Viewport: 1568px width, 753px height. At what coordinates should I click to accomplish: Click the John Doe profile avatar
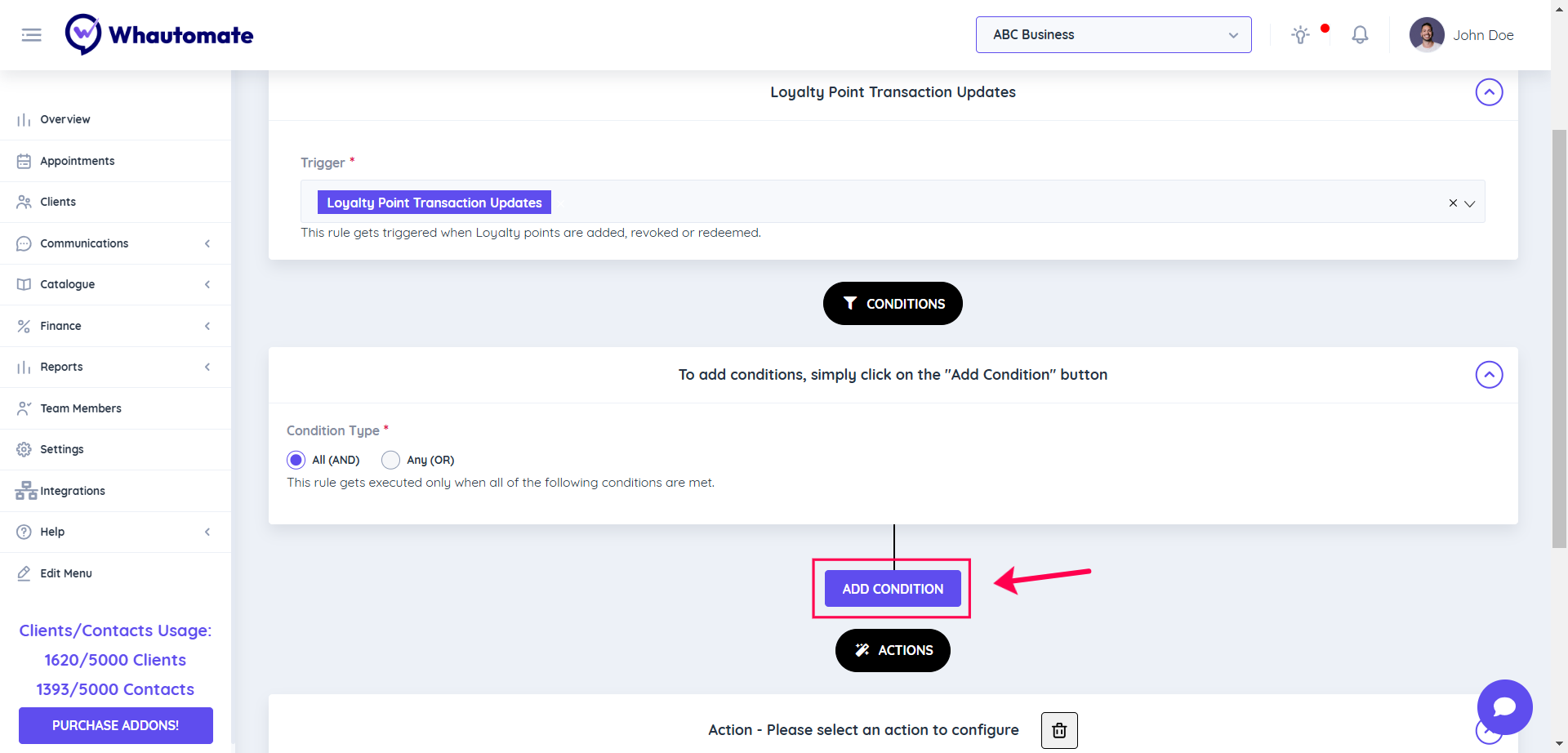pos(1426,35)
